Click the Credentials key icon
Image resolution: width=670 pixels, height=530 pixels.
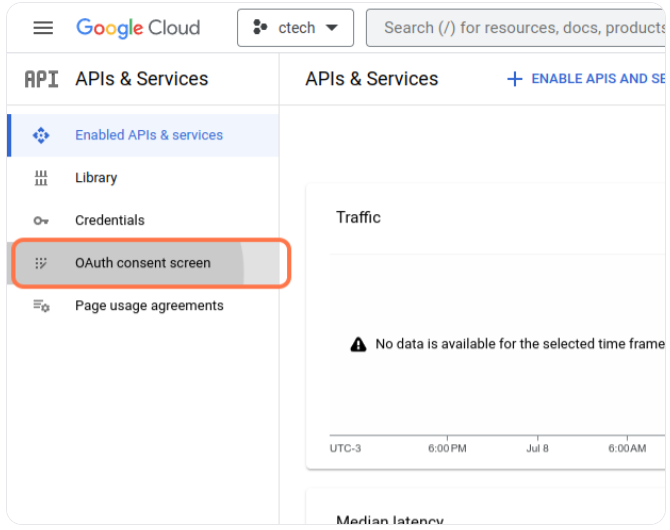(41, 221)
